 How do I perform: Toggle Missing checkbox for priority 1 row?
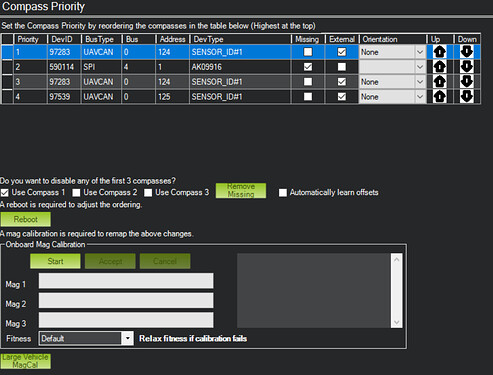point(308,52)
